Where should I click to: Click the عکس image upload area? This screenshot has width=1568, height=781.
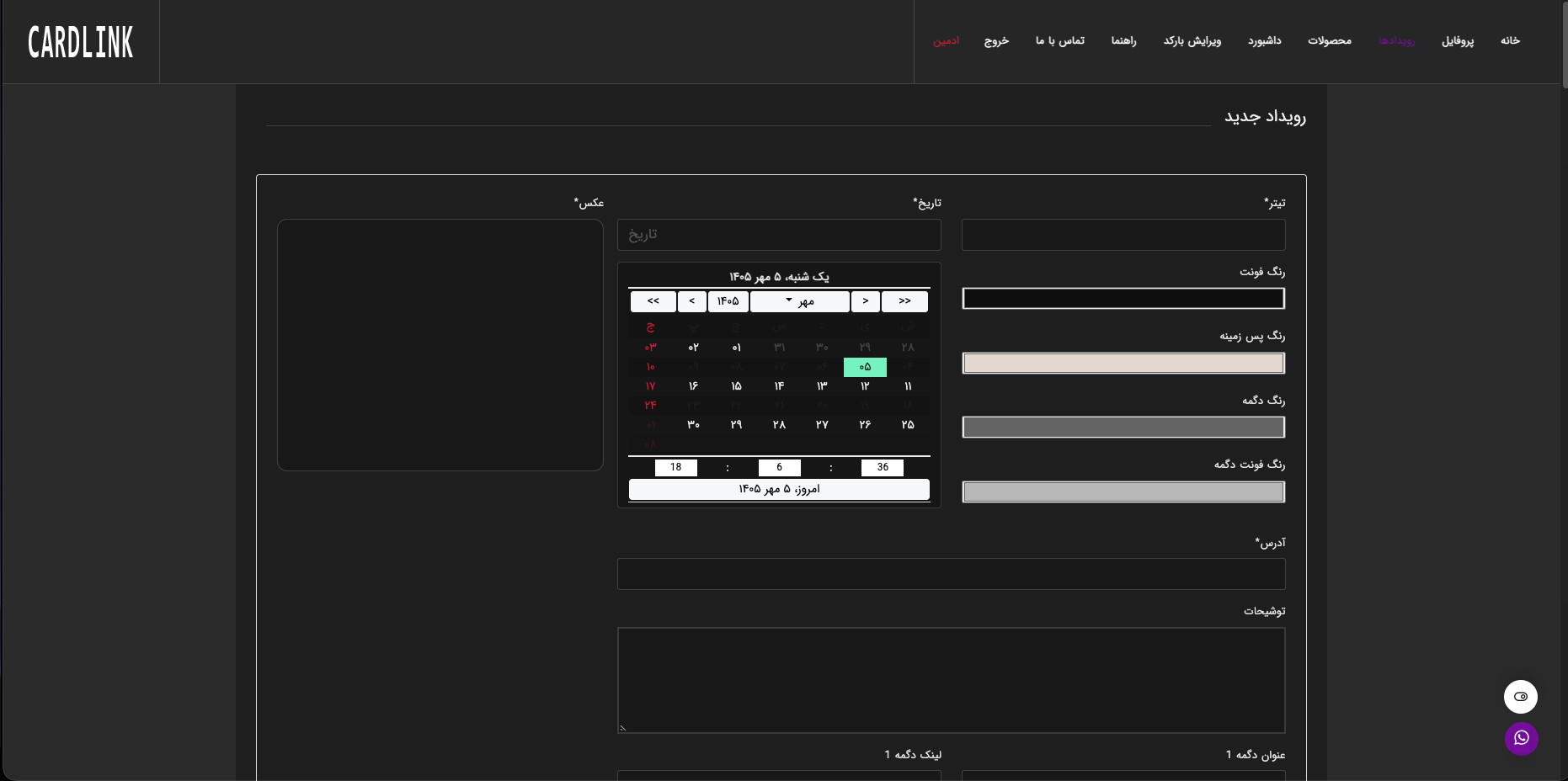pyautogui.click(x=440, y=345)
